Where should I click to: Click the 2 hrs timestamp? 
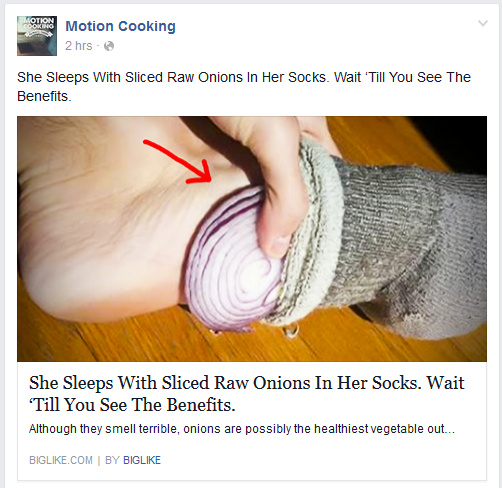click(79, 46)
